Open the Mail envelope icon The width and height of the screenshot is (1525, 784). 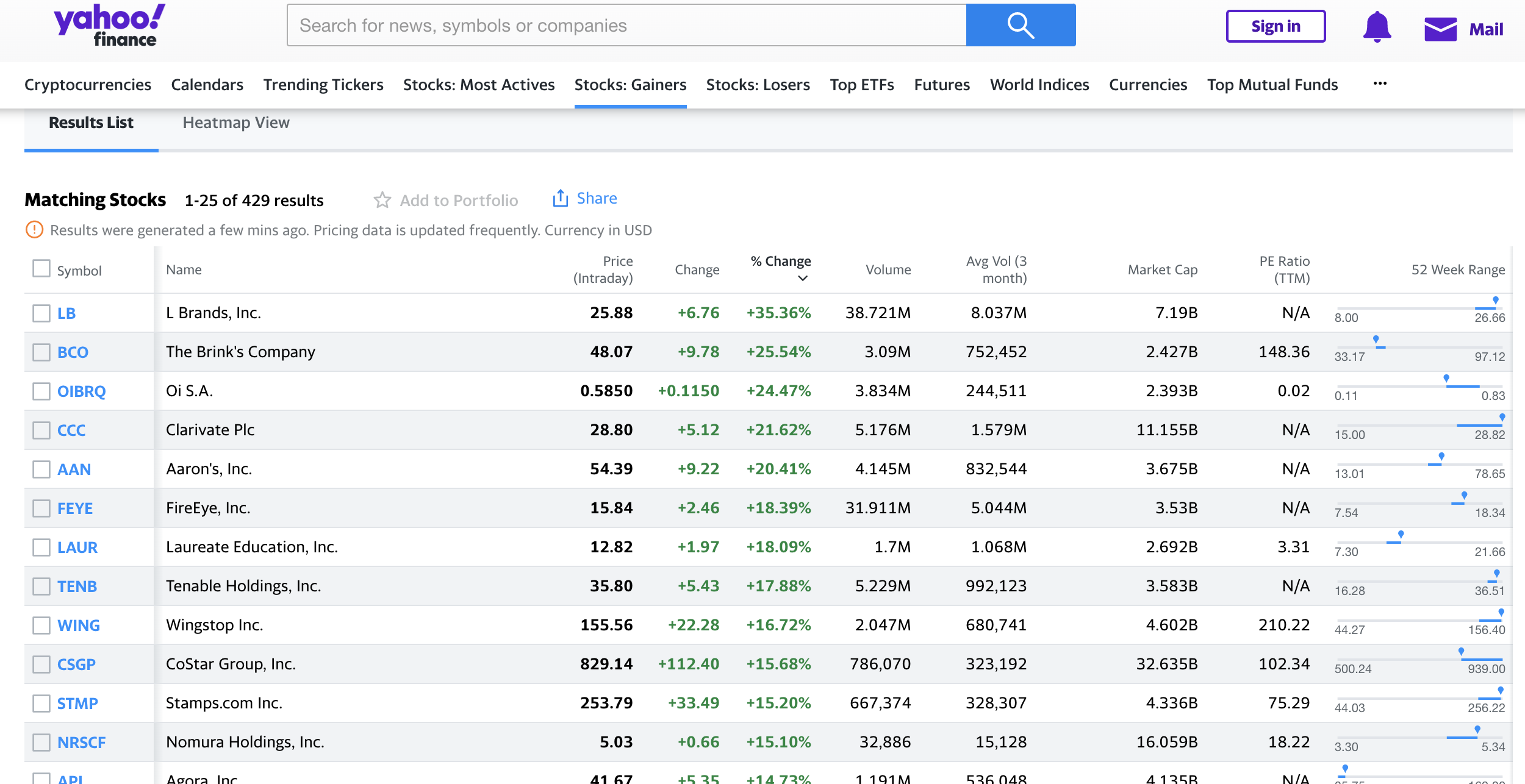click(1440, 29)
